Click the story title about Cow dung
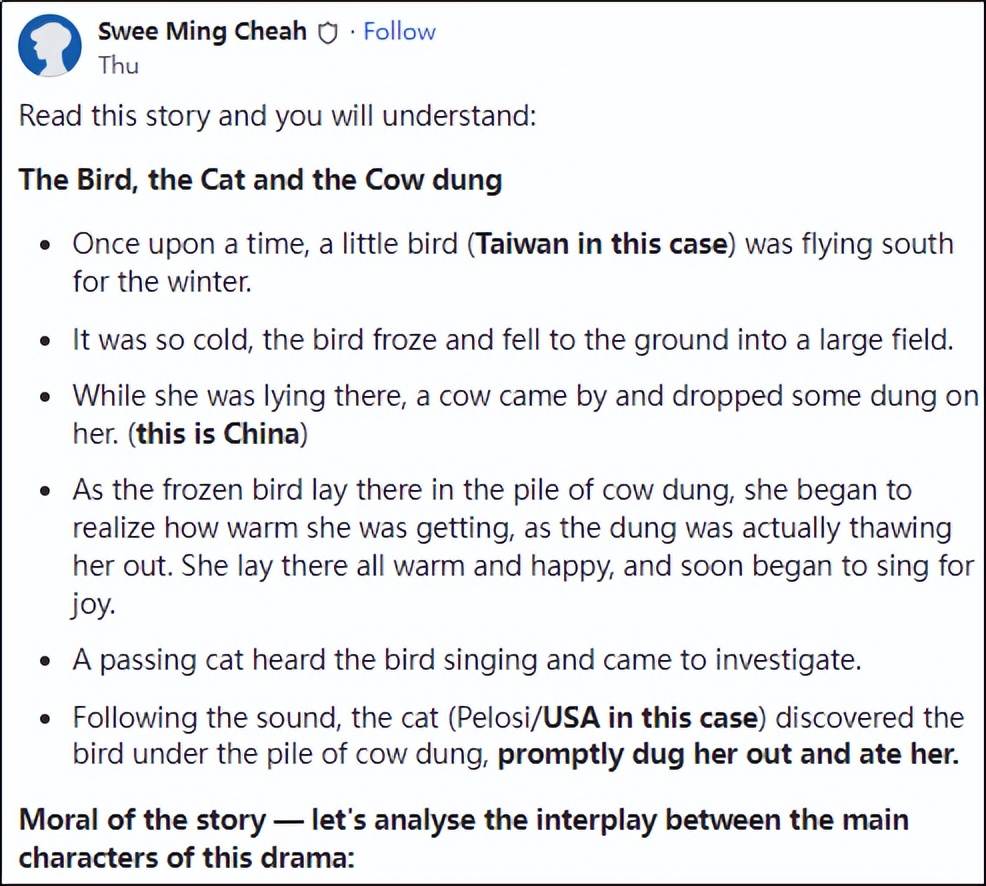The height and width of the screenshot is (886, 986). click(260, 180)
